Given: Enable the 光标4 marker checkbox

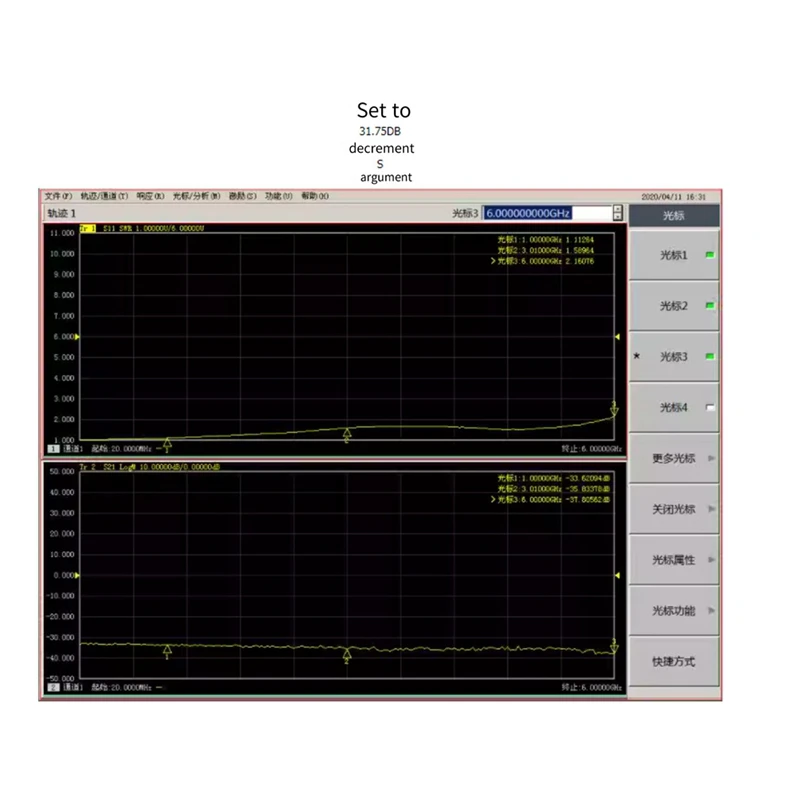Looking at the screenshot, I should [710, 407].
